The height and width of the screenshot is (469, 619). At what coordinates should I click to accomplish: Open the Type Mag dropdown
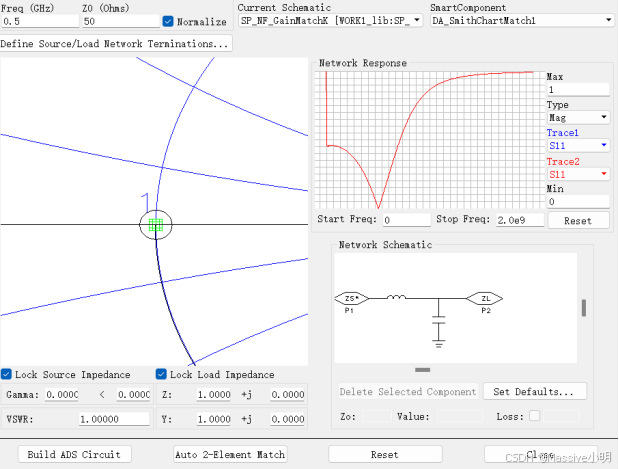[x=578, y=118]
